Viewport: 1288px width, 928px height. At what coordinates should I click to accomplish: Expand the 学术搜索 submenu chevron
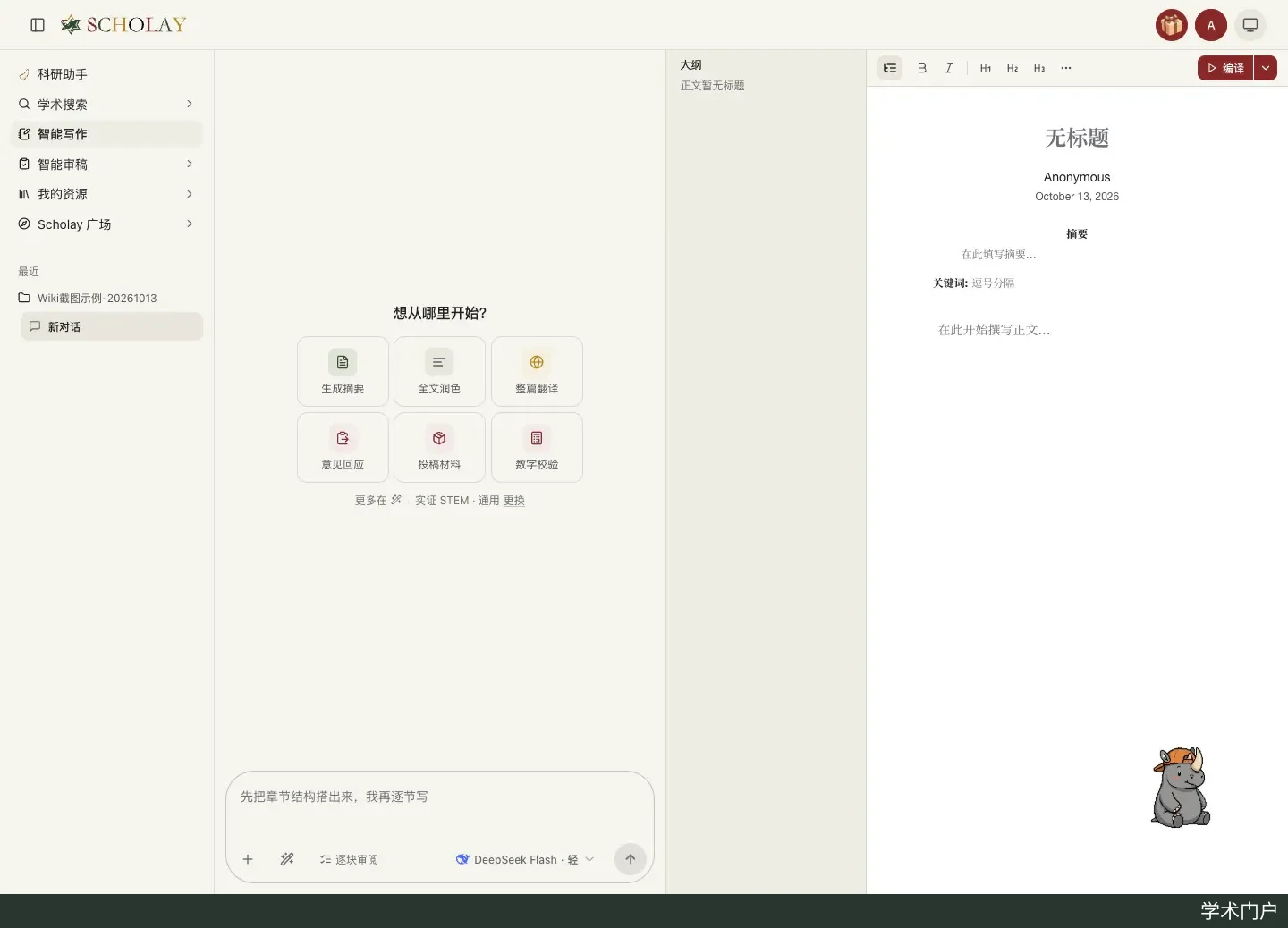point(190,104)
